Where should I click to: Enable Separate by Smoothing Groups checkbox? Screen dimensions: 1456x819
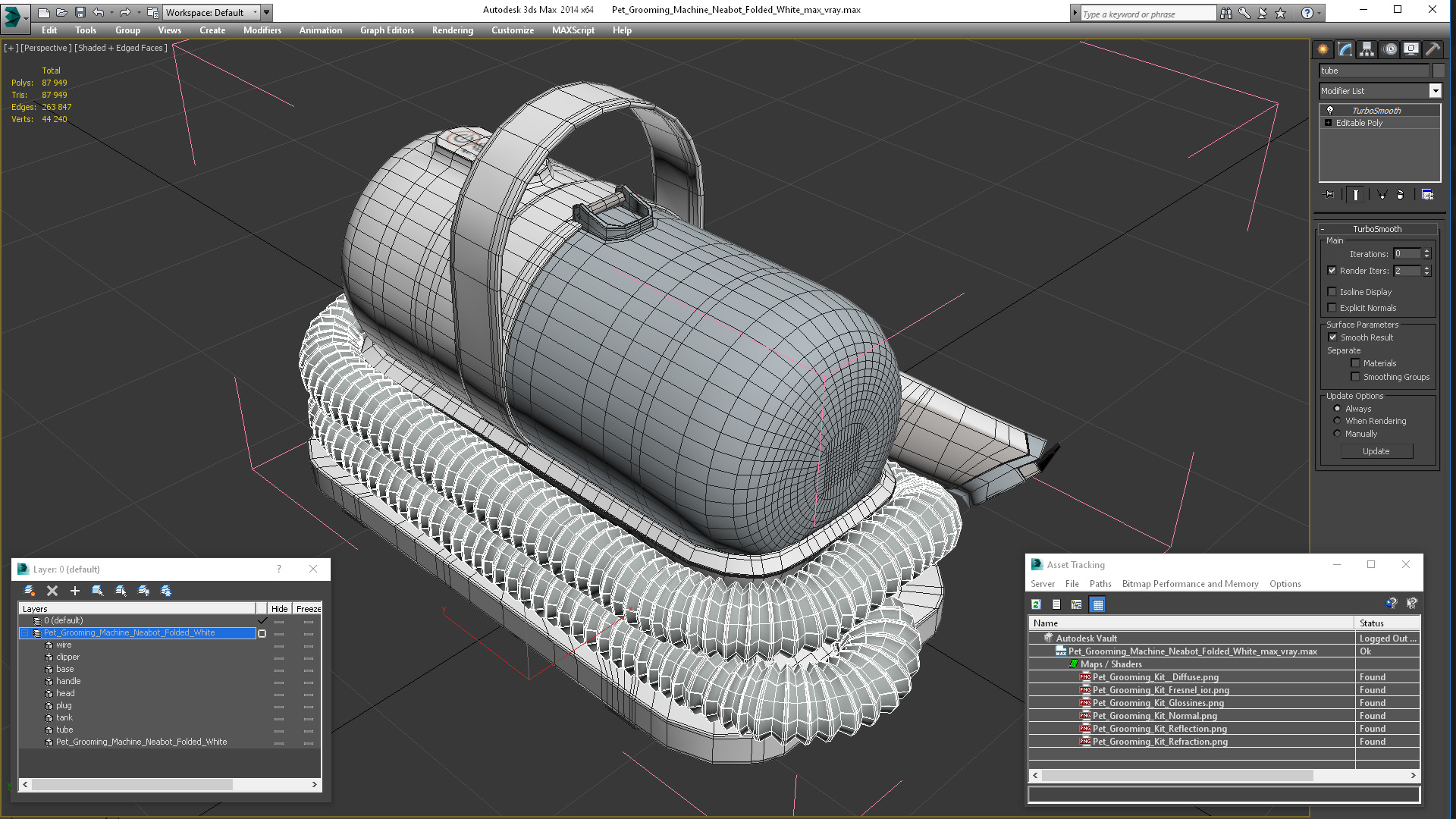(1356, 377)
